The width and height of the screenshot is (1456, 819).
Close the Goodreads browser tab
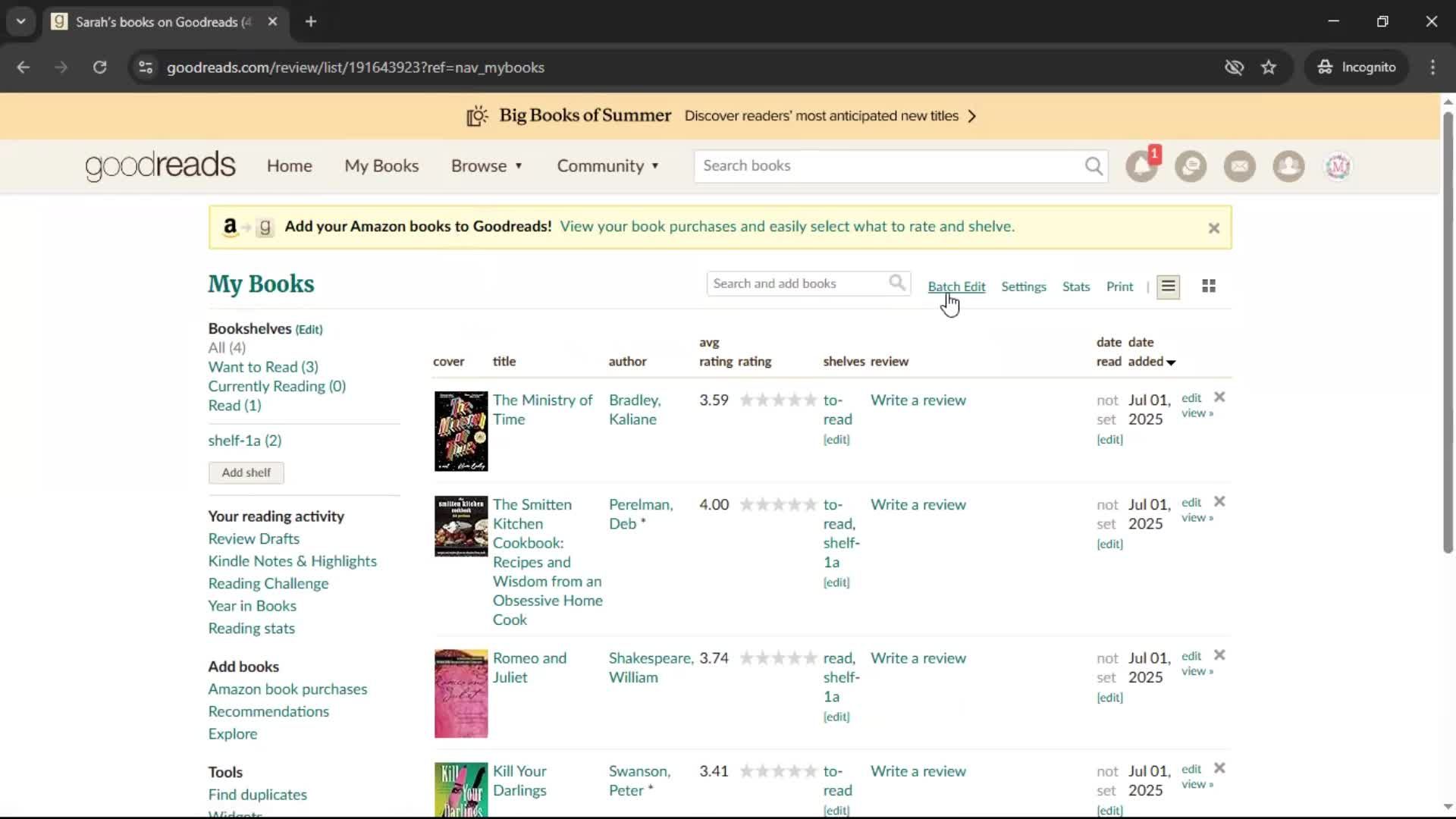click(x=272, y=21)
